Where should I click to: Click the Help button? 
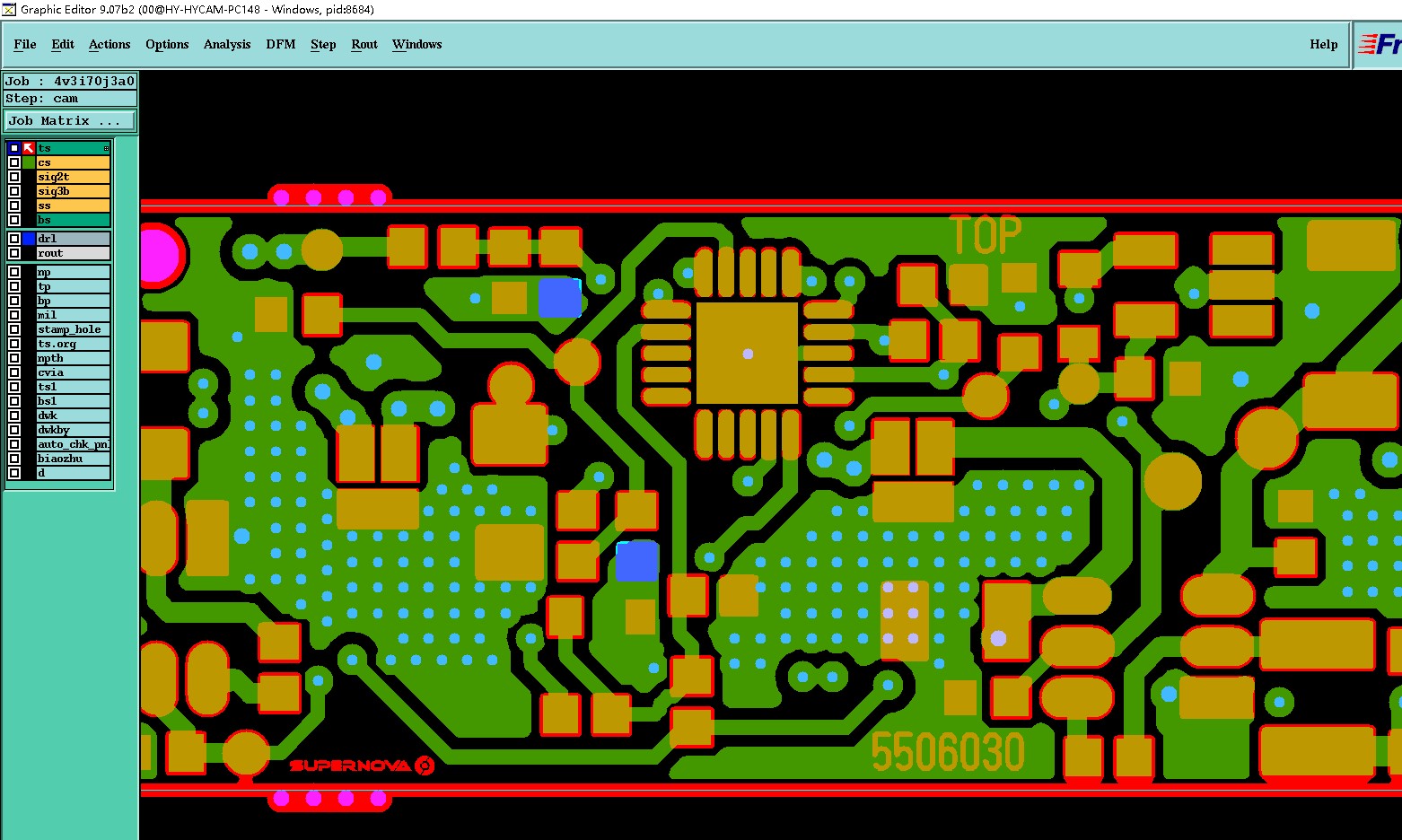(1324, 44)
